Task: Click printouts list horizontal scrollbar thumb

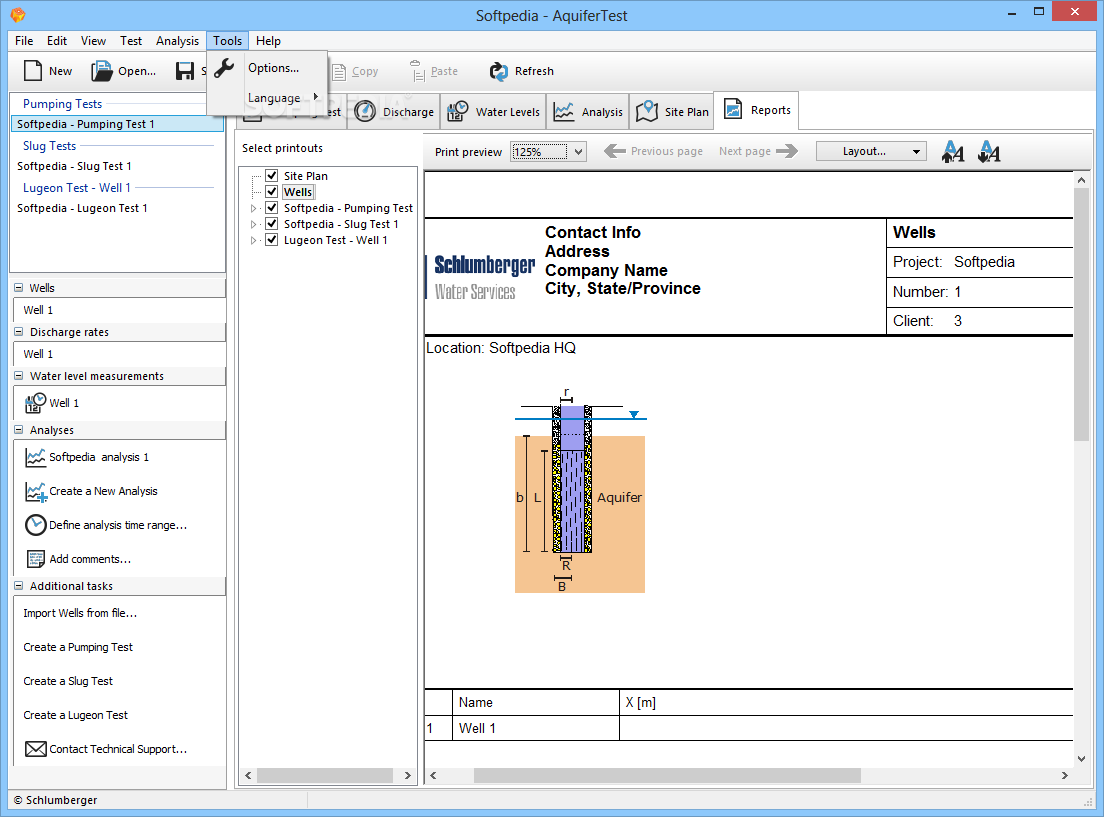Action: coord(325,775)
